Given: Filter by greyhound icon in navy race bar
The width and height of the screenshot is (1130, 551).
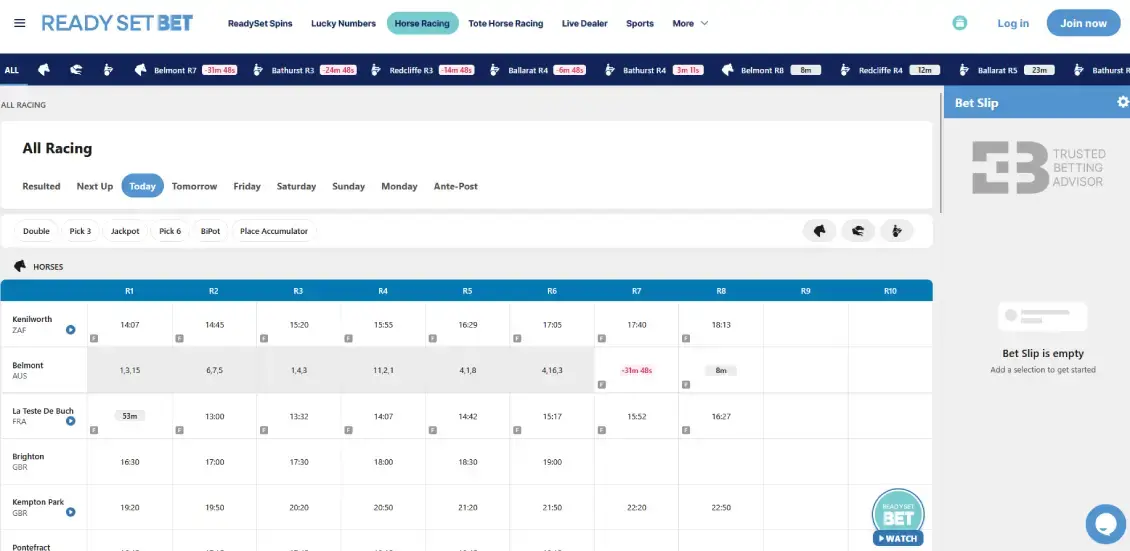Looking at the screenshot, I should click(76, 70).
